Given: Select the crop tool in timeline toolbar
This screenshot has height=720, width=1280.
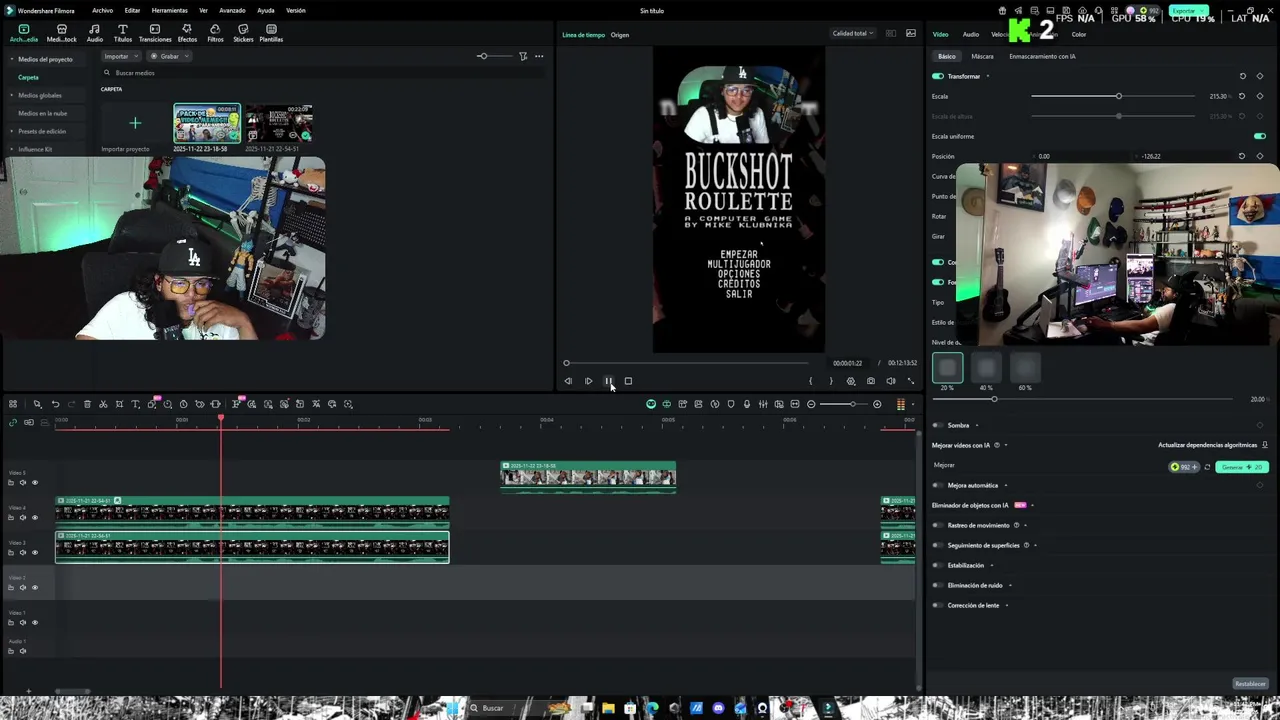Looking at the screenshot, I should click(x=119, y=404).
